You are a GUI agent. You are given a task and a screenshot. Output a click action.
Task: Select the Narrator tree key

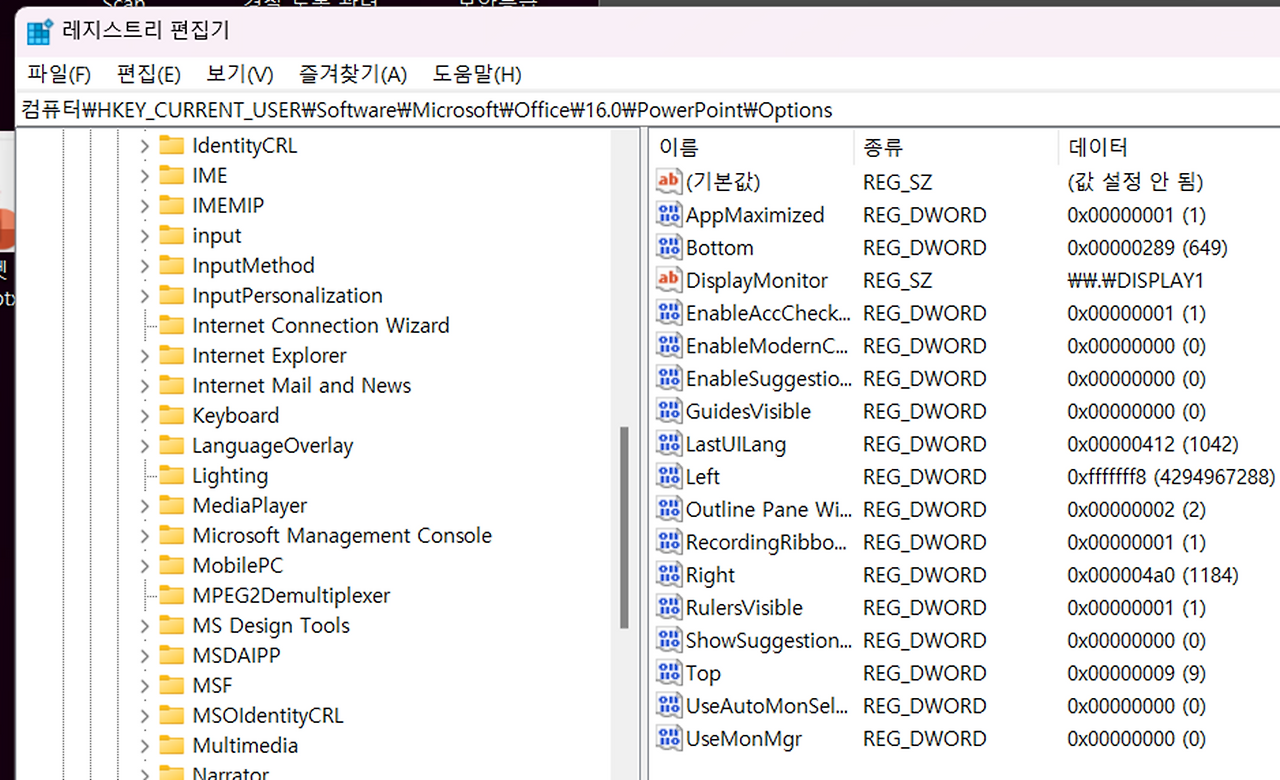click(230, 774)
